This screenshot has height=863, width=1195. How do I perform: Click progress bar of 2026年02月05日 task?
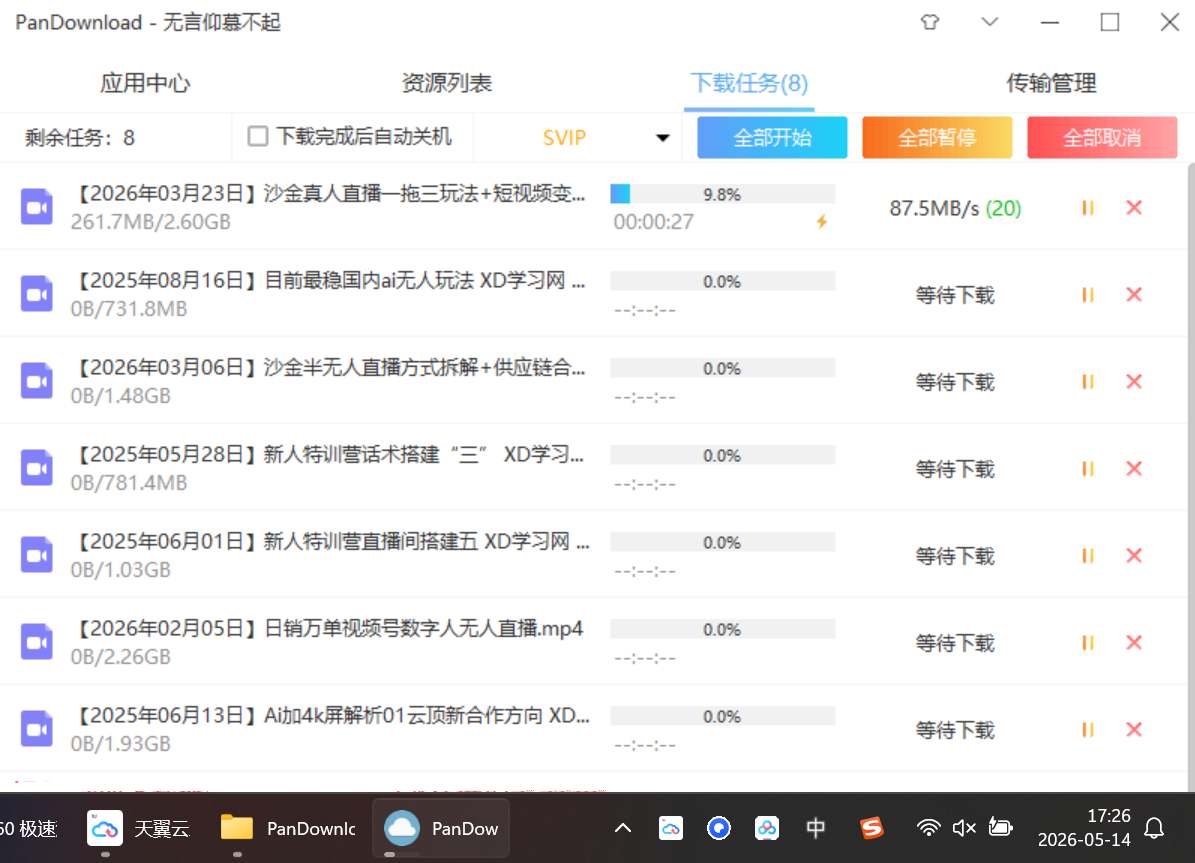(722, 629)
